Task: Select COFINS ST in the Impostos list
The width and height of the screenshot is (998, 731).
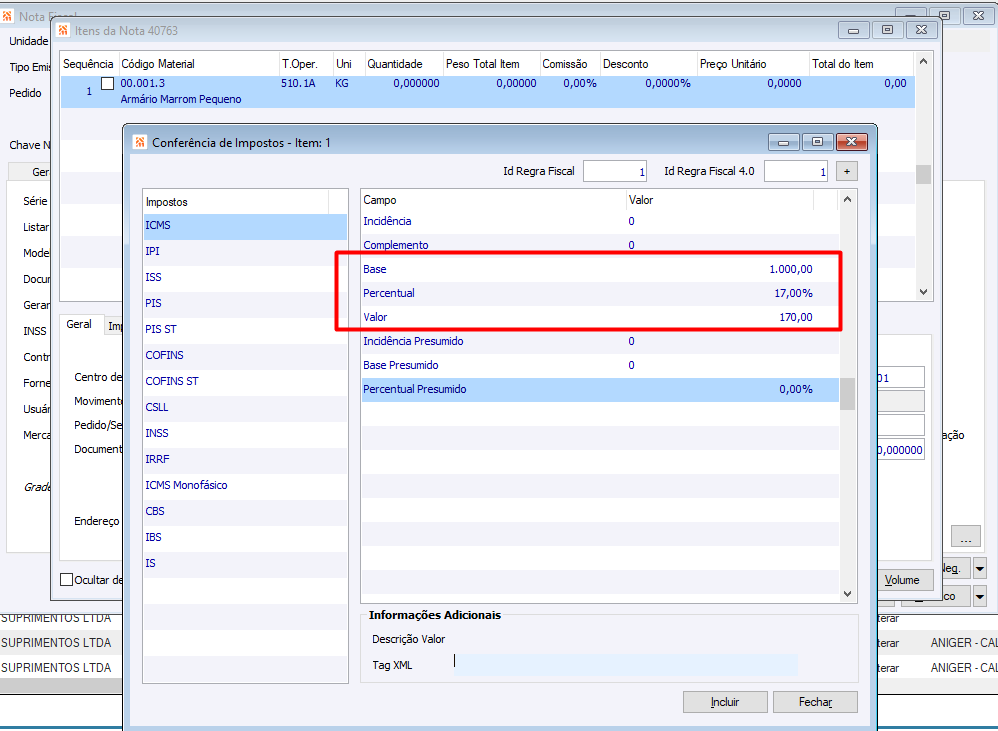Action: (245, 381)
